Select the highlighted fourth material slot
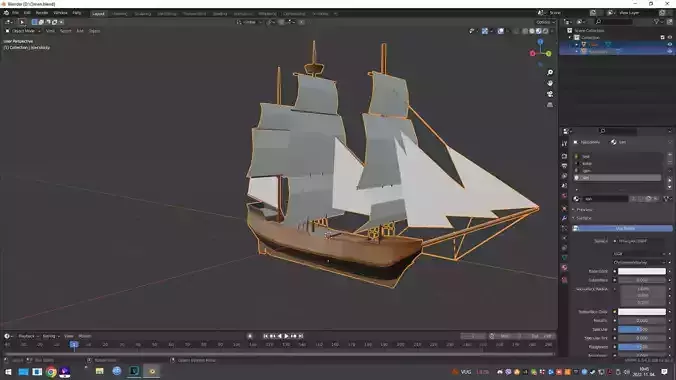The width and height of the screenshot is (676, 380). pos(617,178)
